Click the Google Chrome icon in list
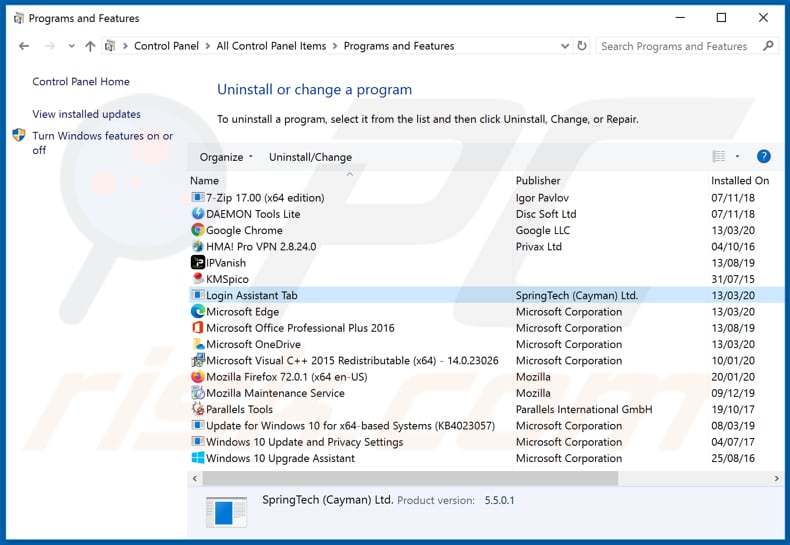This screenshot has width=790, height=545. pyautogui.click(x=198, y=230)
